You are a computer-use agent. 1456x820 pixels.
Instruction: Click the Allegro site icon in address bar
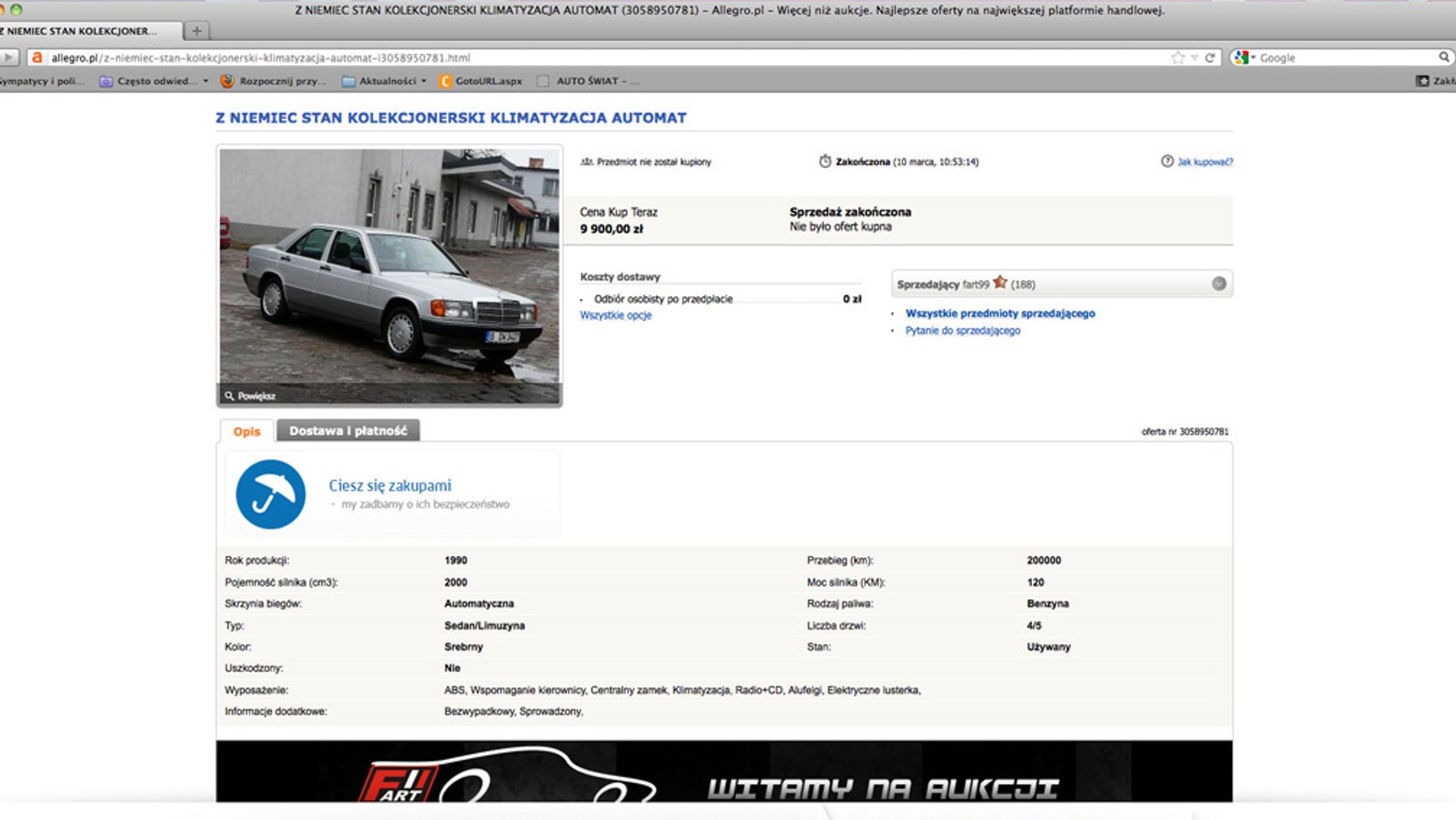pyautogui.click(x=37, y=58)
